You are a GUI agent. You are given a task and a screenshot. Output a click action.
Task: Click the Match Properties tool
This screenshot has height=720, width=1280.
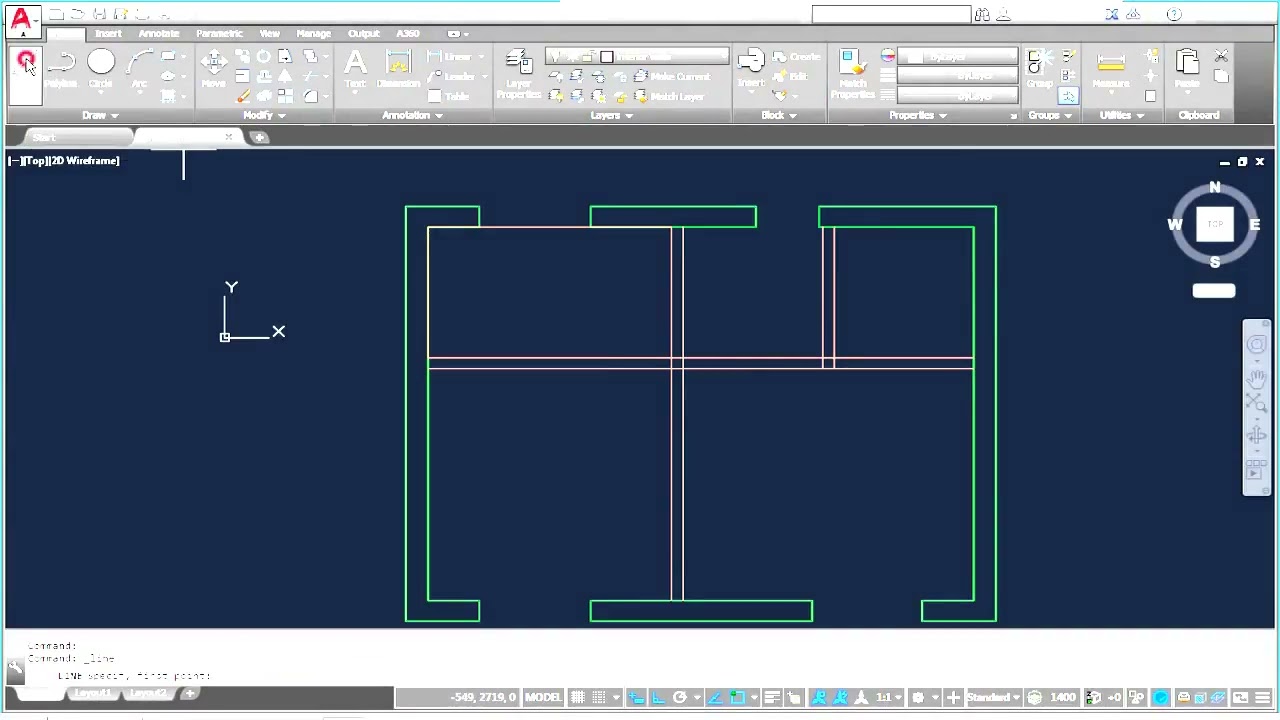(852, 74)
